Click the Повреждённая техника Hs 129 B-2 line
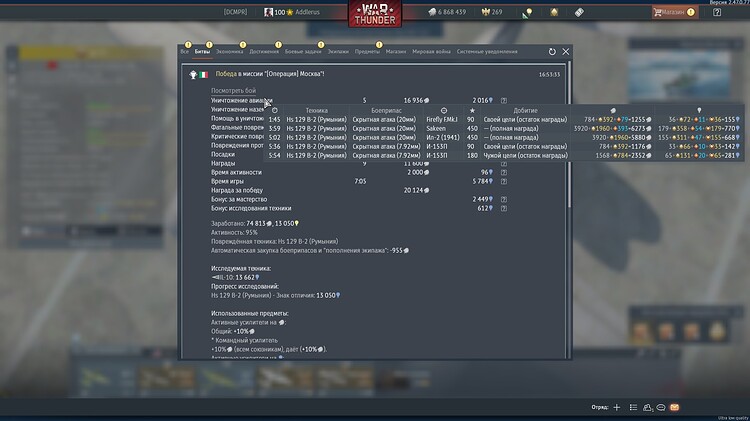The height and width of the screenshot is (421, 750). coord(275,242)
